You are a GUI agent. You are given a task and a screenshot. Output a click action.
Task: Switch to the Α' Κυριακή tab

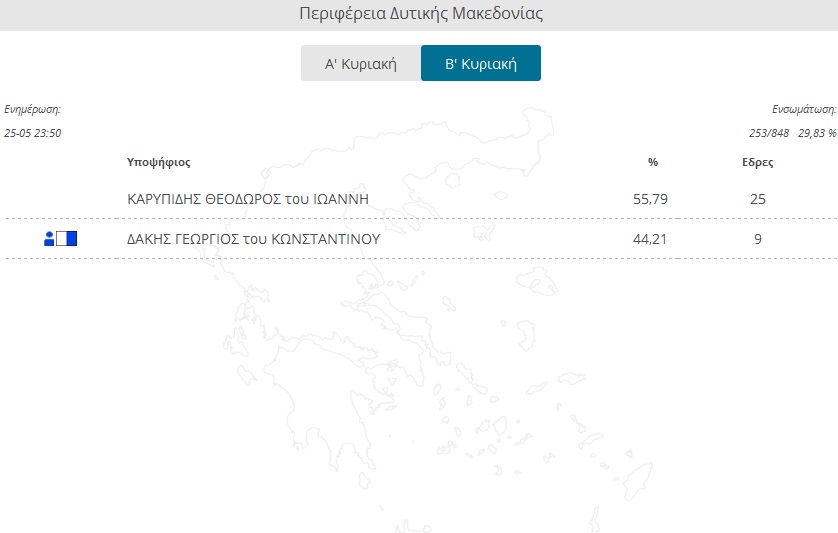click(x=361, y=63)
